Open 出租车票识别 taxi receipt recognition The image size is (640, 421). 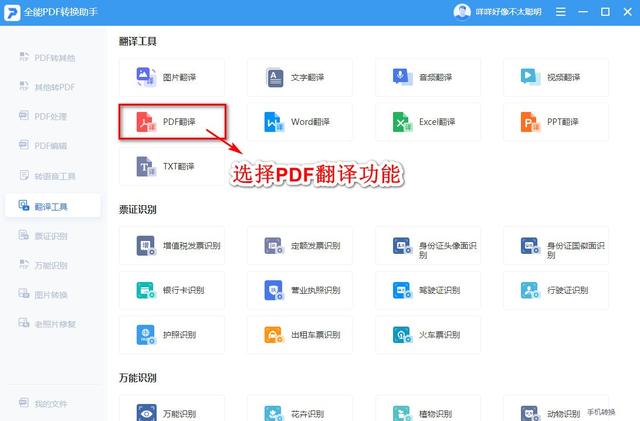(x=300, y=335)
